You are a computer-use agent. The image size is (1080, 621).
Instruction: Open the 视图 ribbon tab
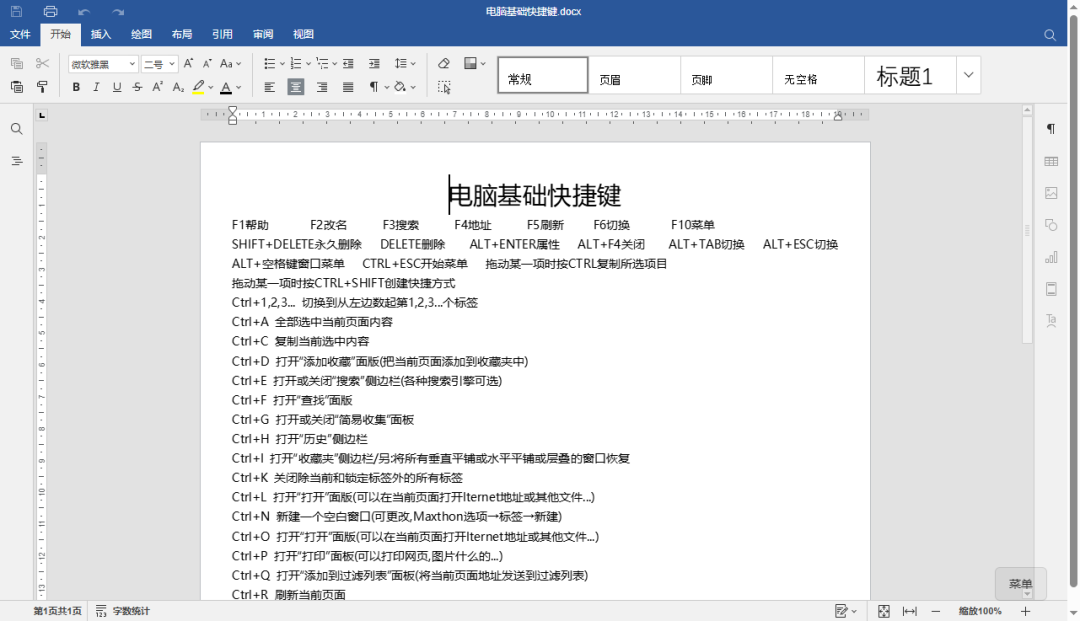303,34
